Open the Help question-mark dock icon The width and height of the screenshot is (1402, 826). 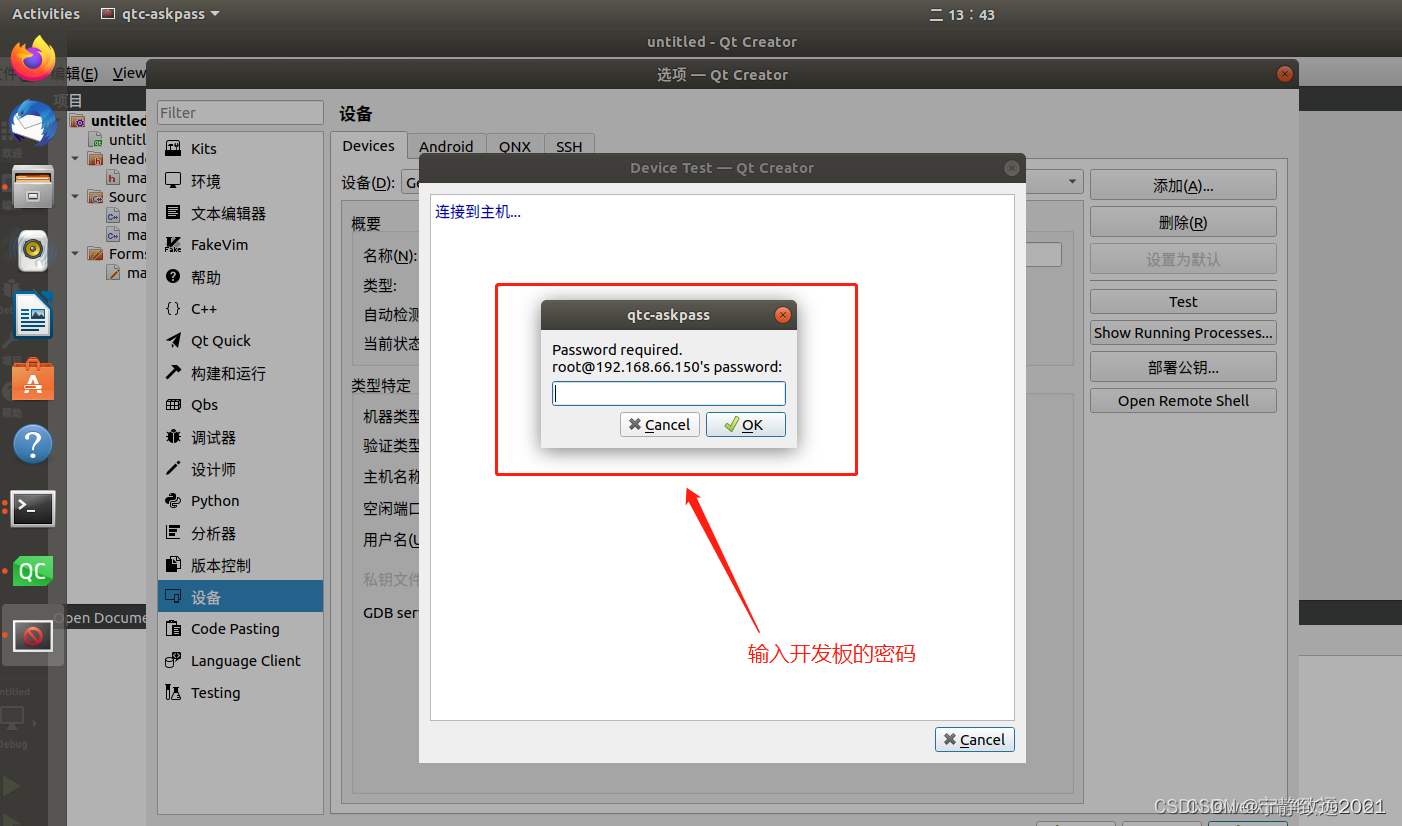(33, 443)
